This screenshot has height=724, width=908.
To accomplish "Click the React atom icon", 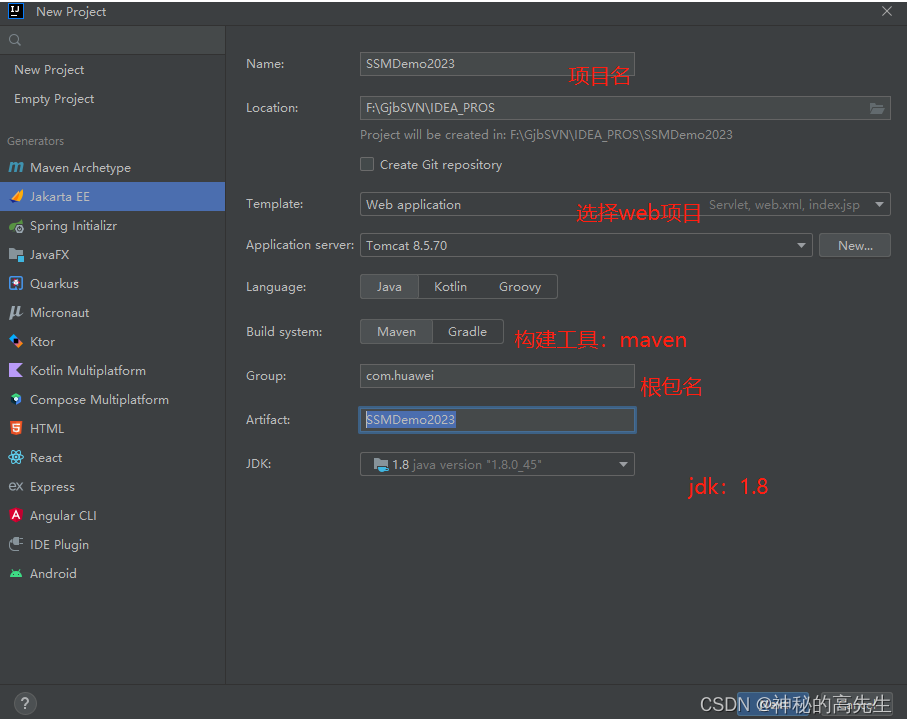I will [x=16, y=457].
